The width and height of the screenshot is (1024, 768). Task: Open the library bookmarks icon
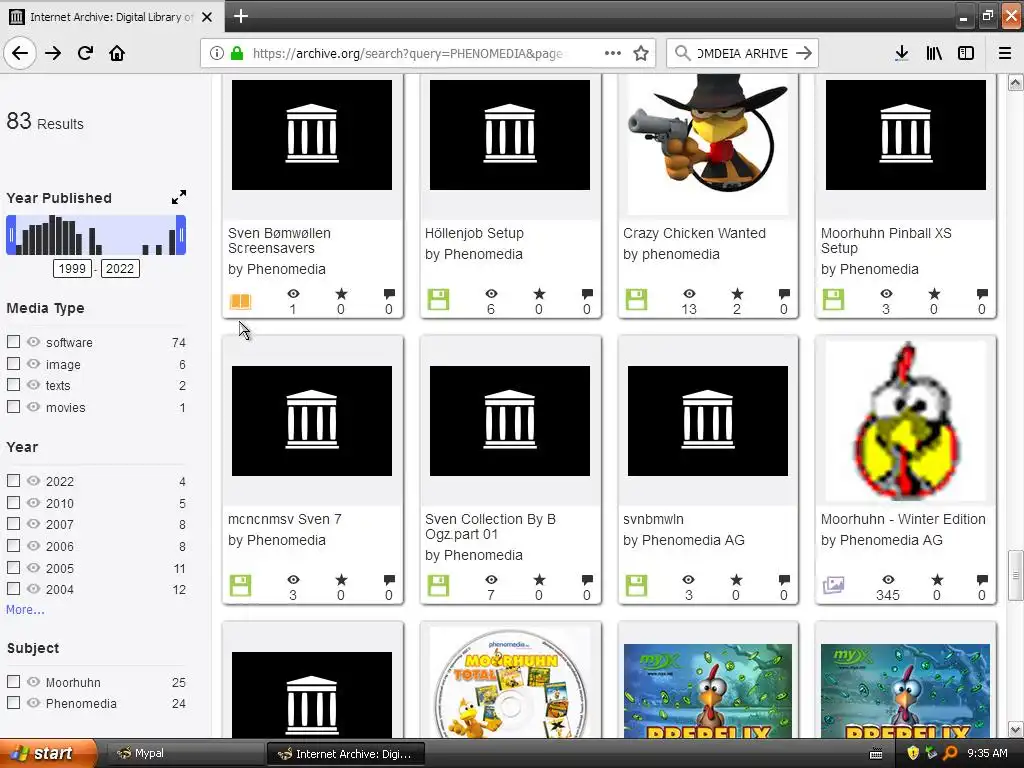934,53
